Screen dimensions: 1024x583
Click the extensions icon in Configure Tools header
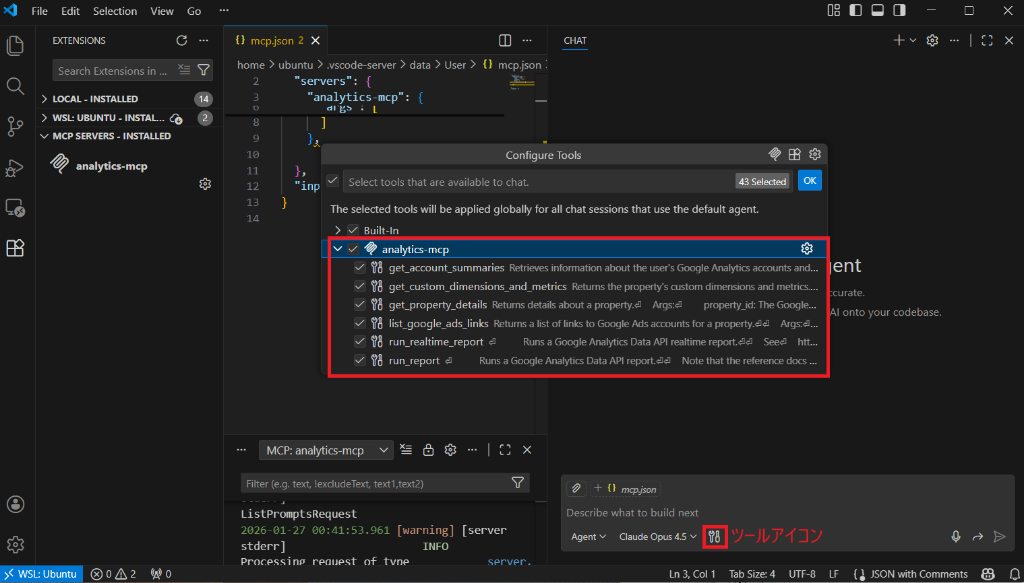[794, 155]
